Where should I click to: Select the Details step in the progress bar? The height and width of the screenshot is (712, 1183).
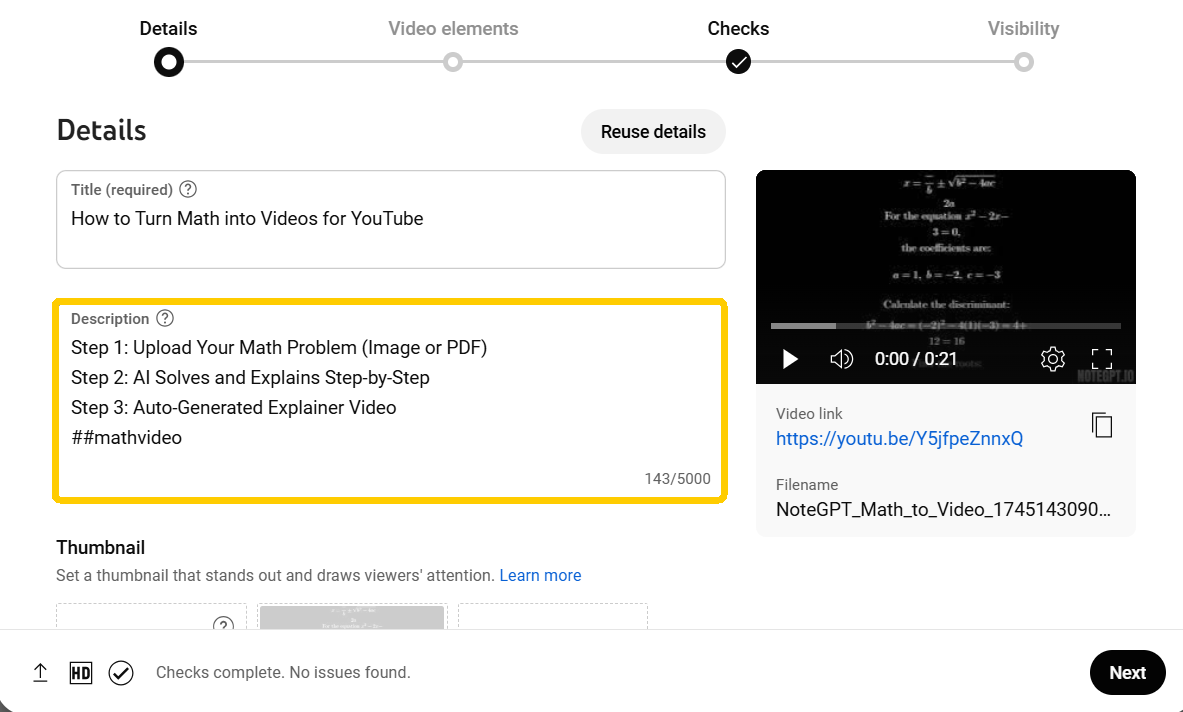click(x=168, y=62)
